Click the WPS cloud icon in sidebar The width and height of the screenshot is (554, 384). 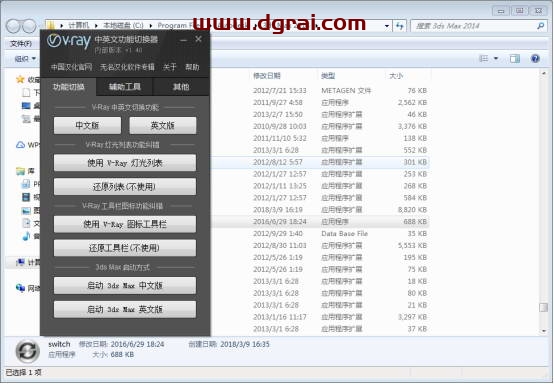(x=20, y=145)
